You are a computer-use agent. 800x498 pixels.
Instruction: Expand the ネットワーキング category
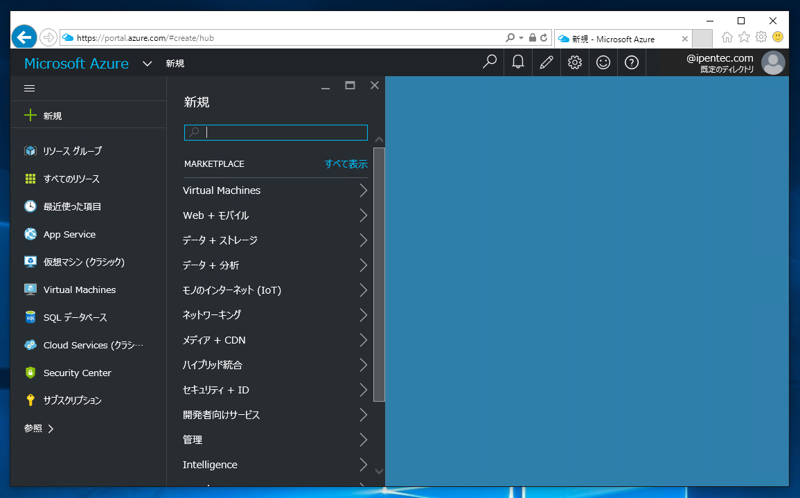[275, 315]
